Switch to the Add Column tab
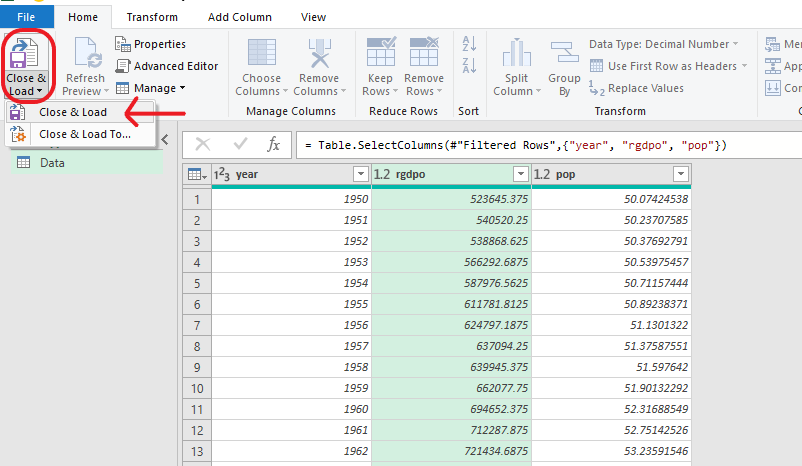The image size is (802, 466). [x=239, y=17]
